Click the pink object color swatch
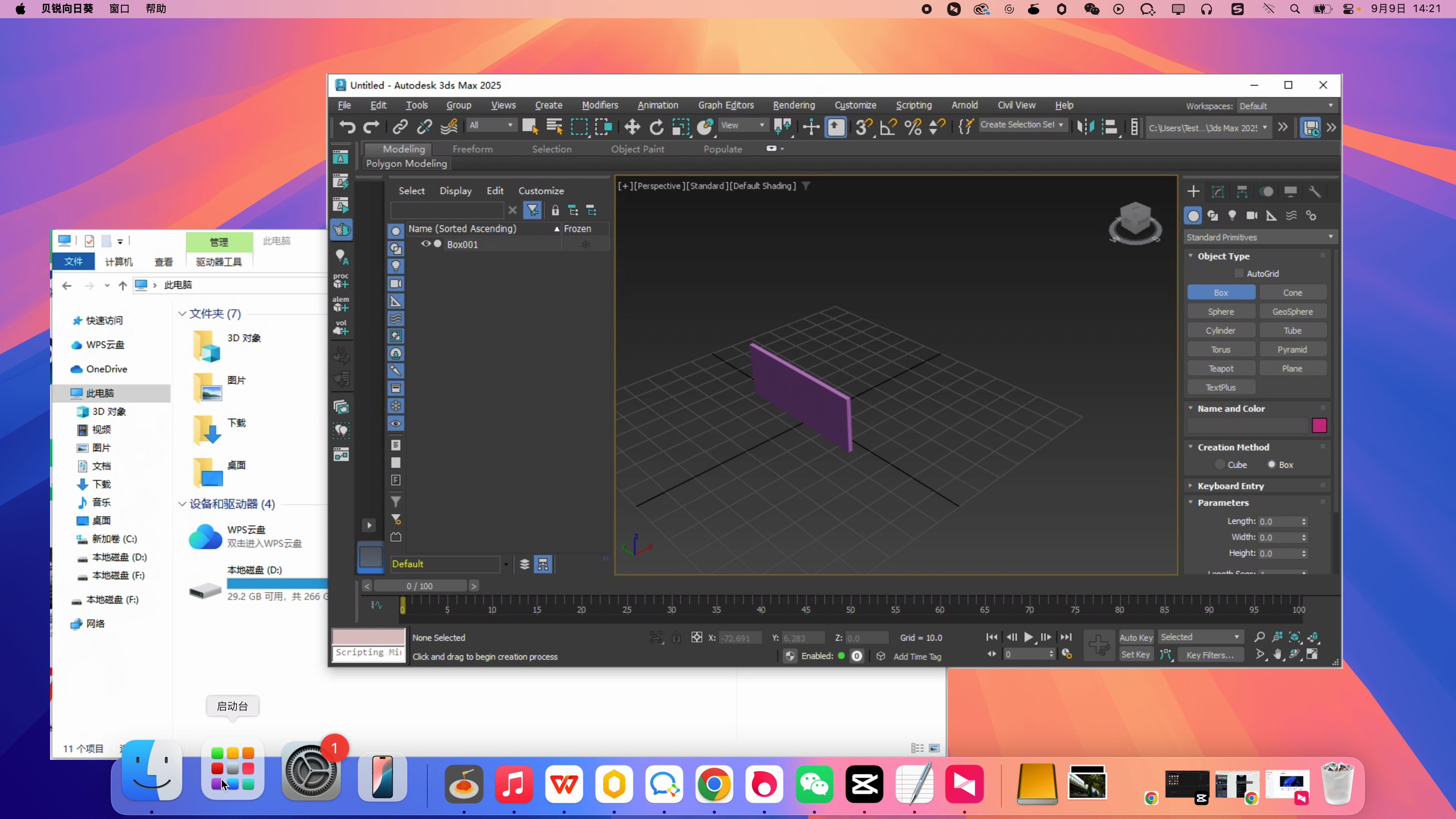Image resolution: width=1456 pixels, height=819 pixels. click(x=1319, y=425)
